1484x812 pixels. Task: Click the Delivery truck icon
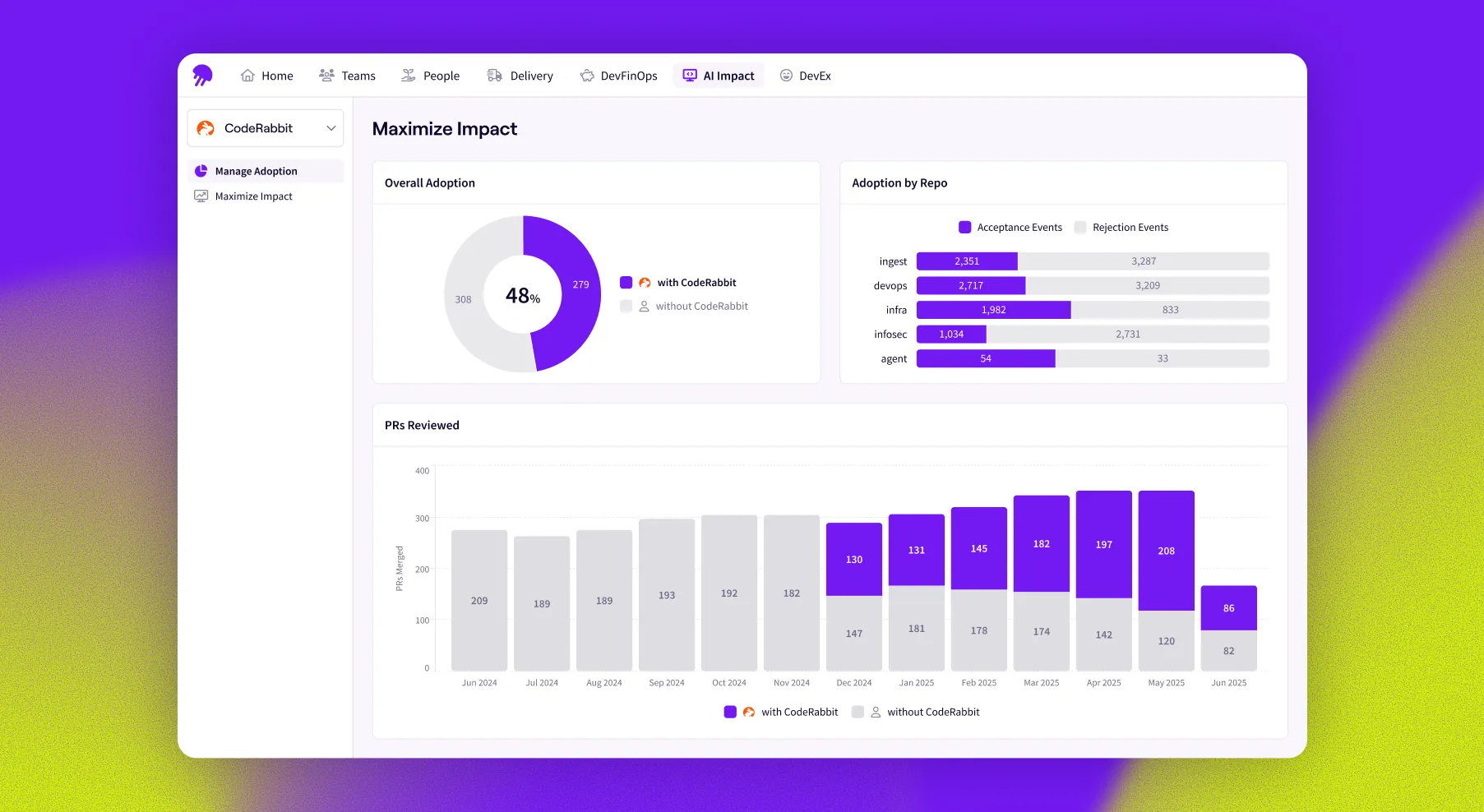tap(494, 76)
